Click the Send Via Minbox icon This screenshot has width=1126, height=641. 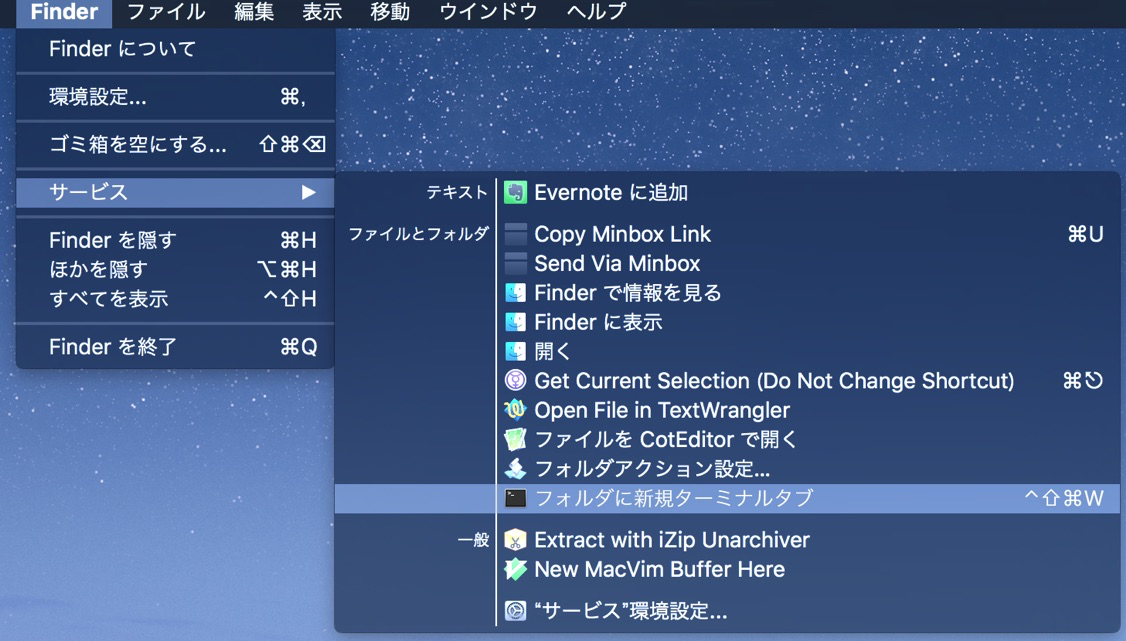[515, 263]
